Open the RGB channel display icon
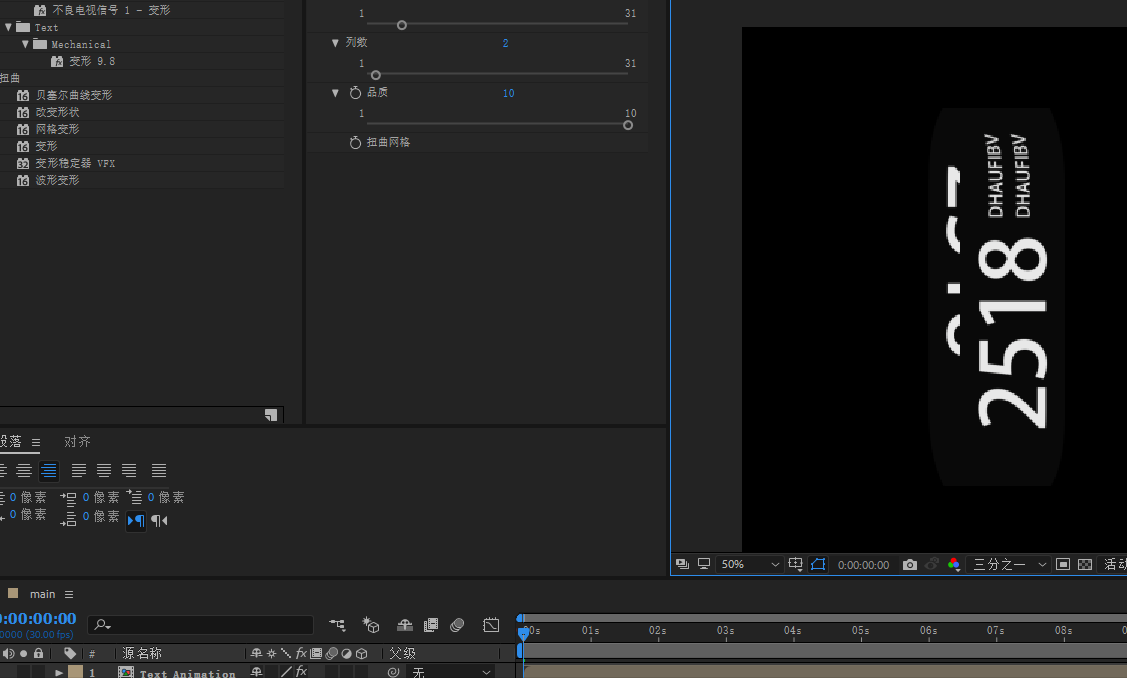This screenshot has height=678, width=1127. click(954, 564)
